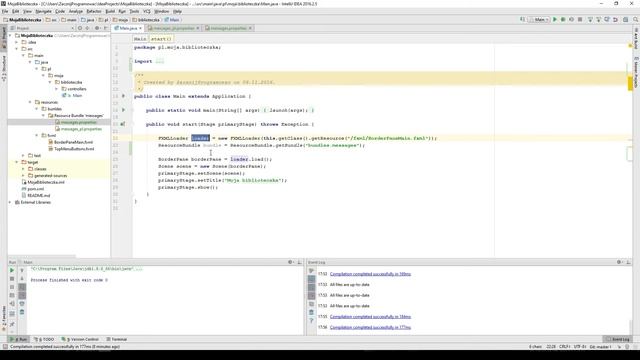Close the Main.java tab

[140, 28]
